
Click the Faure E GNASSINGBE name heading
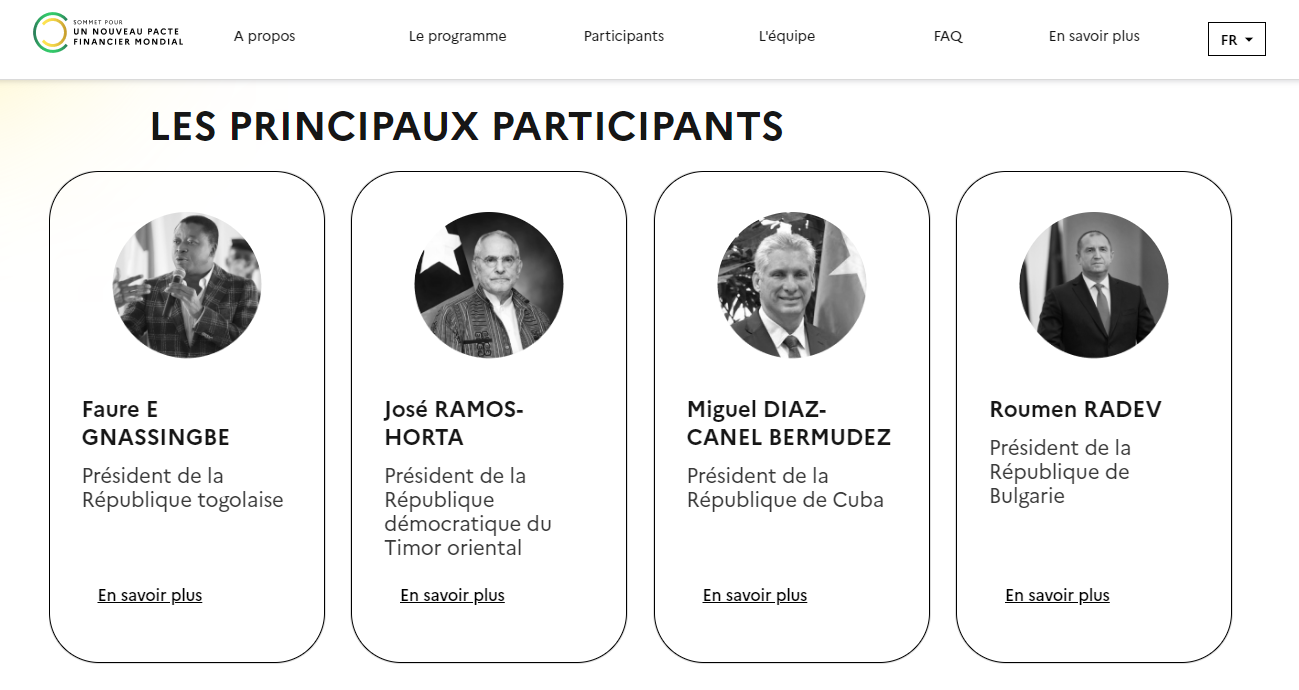click(x=156, y=423)
